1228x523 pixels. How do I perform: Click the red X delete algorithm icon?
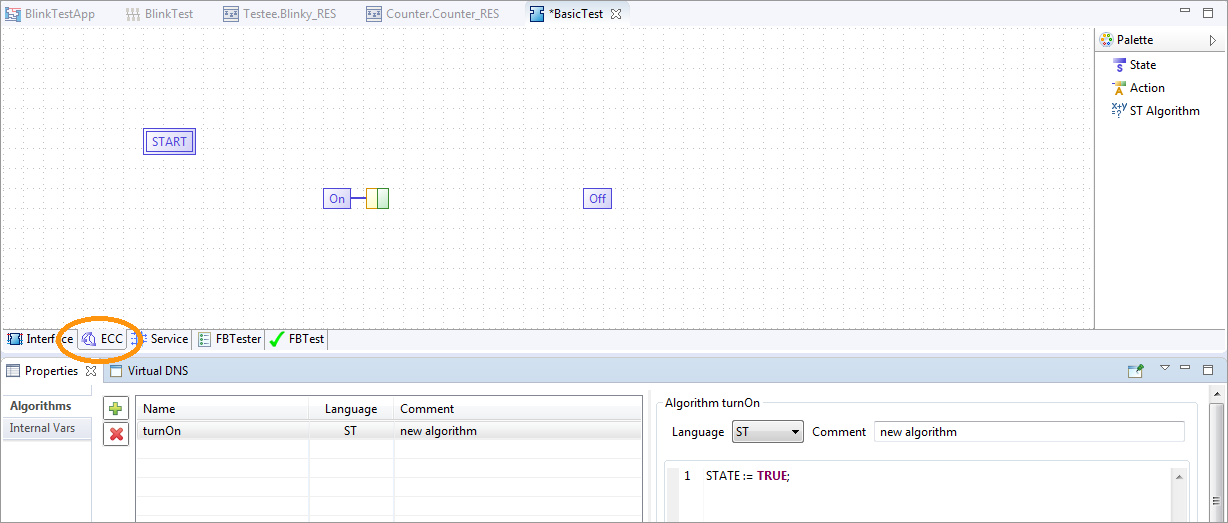[x=116, y=434]
